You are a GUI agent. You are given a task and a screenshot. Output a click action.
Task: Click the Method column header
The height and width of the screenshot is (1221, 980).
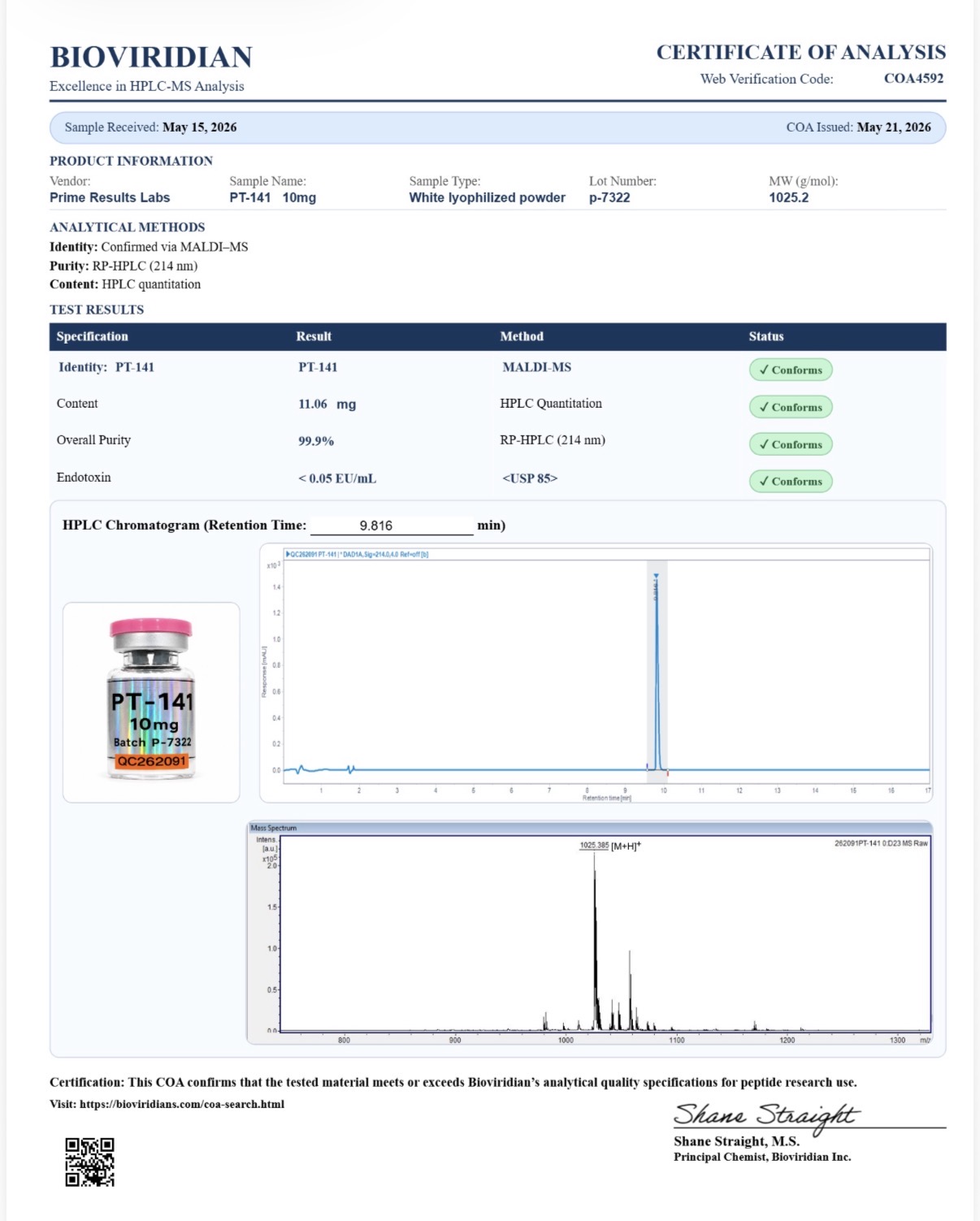tap(522, 336)
